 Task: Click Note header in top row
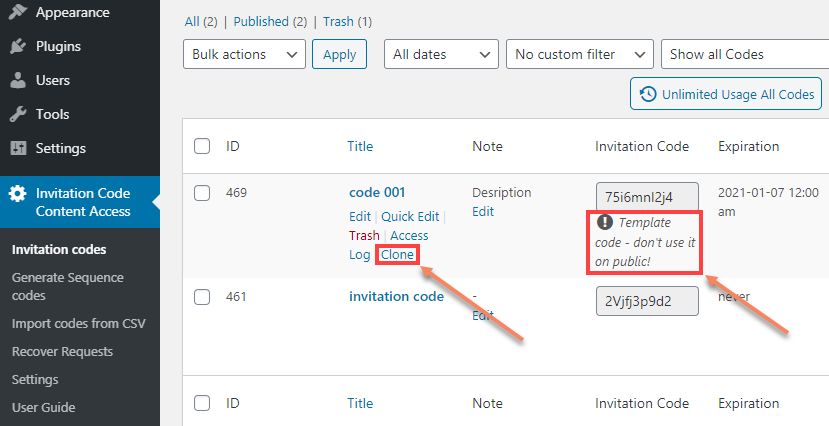point(487,146)
